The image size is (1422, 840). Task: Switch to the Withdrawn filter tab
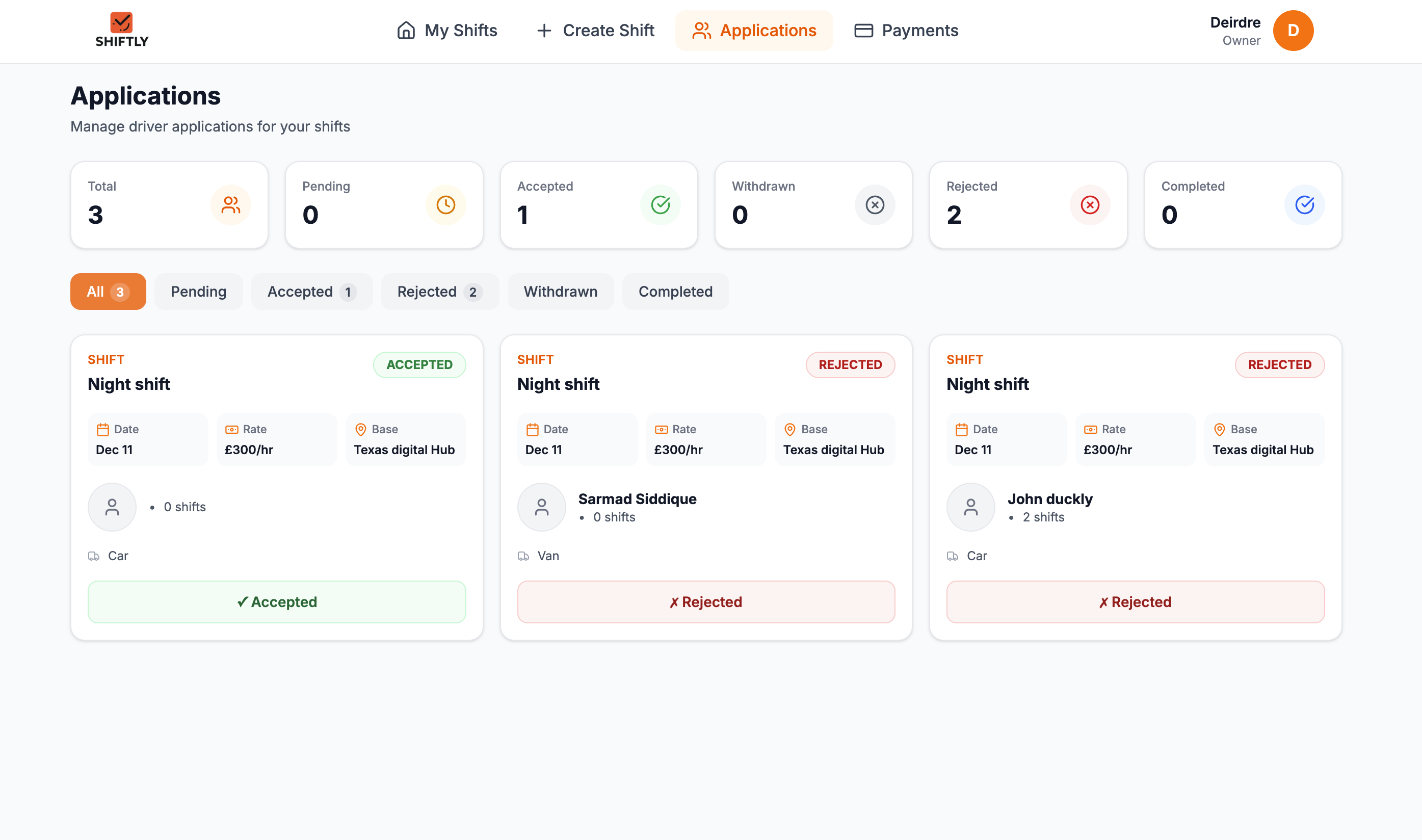click(x=560, y=292)
